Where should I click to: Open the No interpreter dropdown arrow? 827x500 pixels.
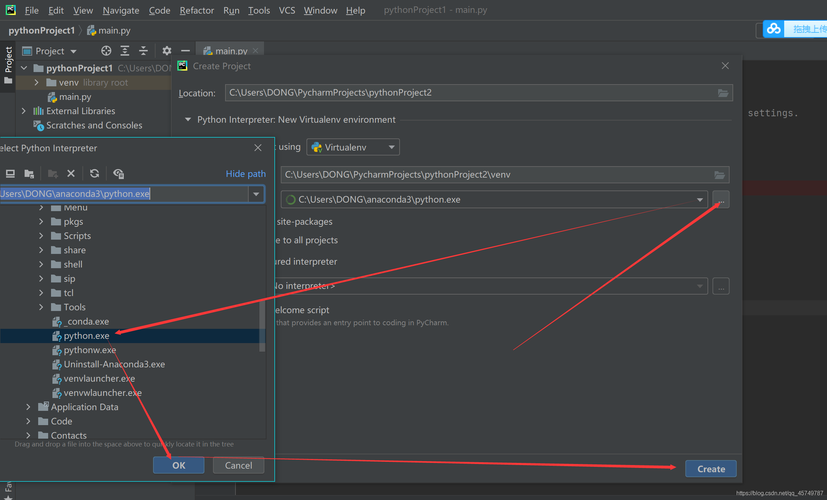(x=700, y=286)
